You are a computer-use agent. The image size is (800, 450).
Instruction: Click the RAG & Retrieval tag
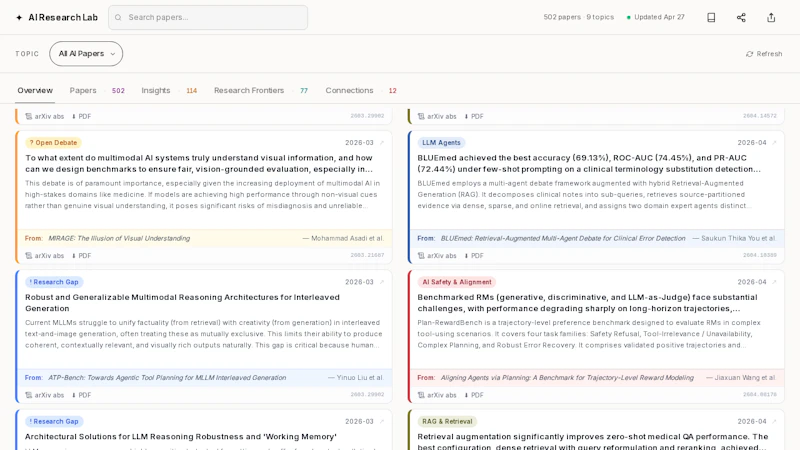pos(447,421)
